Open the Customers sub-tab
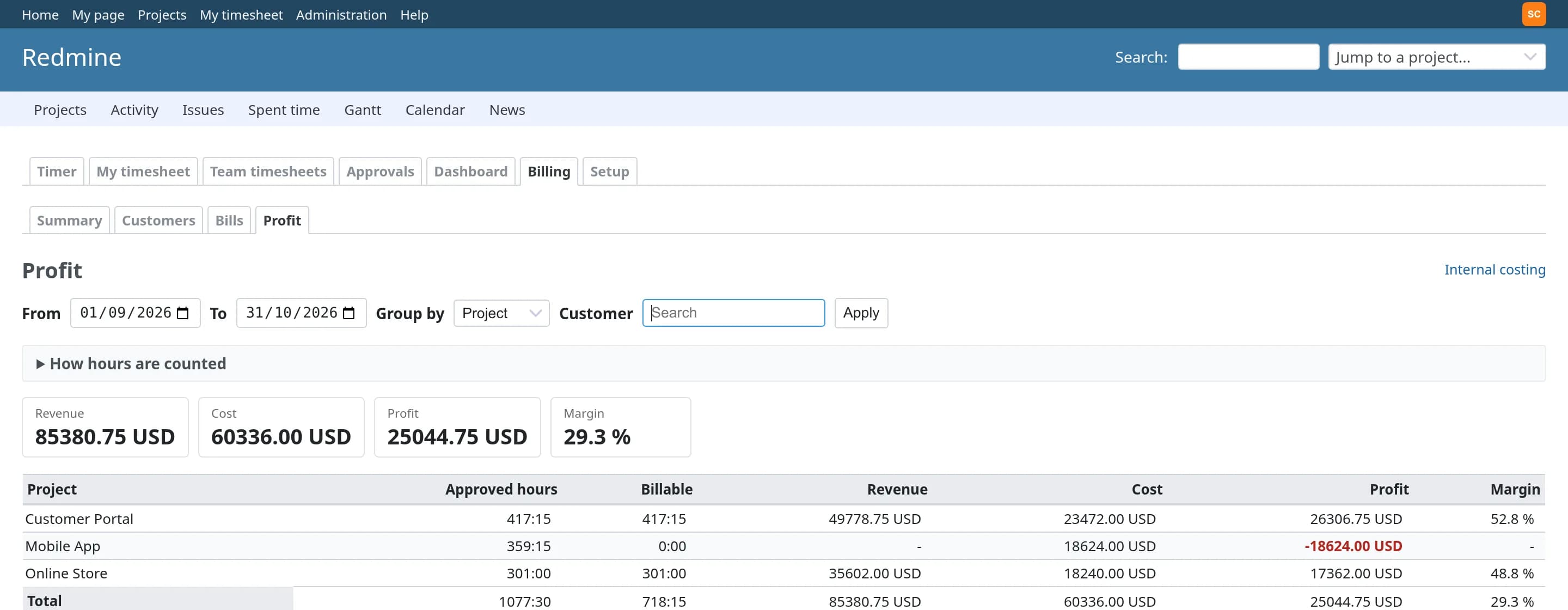1568x610 pixels. tap(158, 220)
